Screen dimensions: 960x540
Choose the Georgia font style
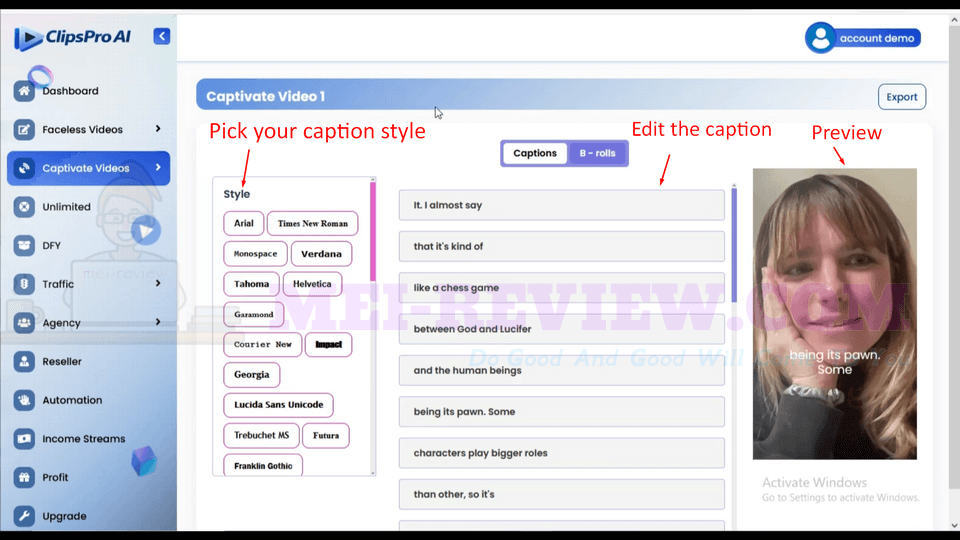coord(252,374)
